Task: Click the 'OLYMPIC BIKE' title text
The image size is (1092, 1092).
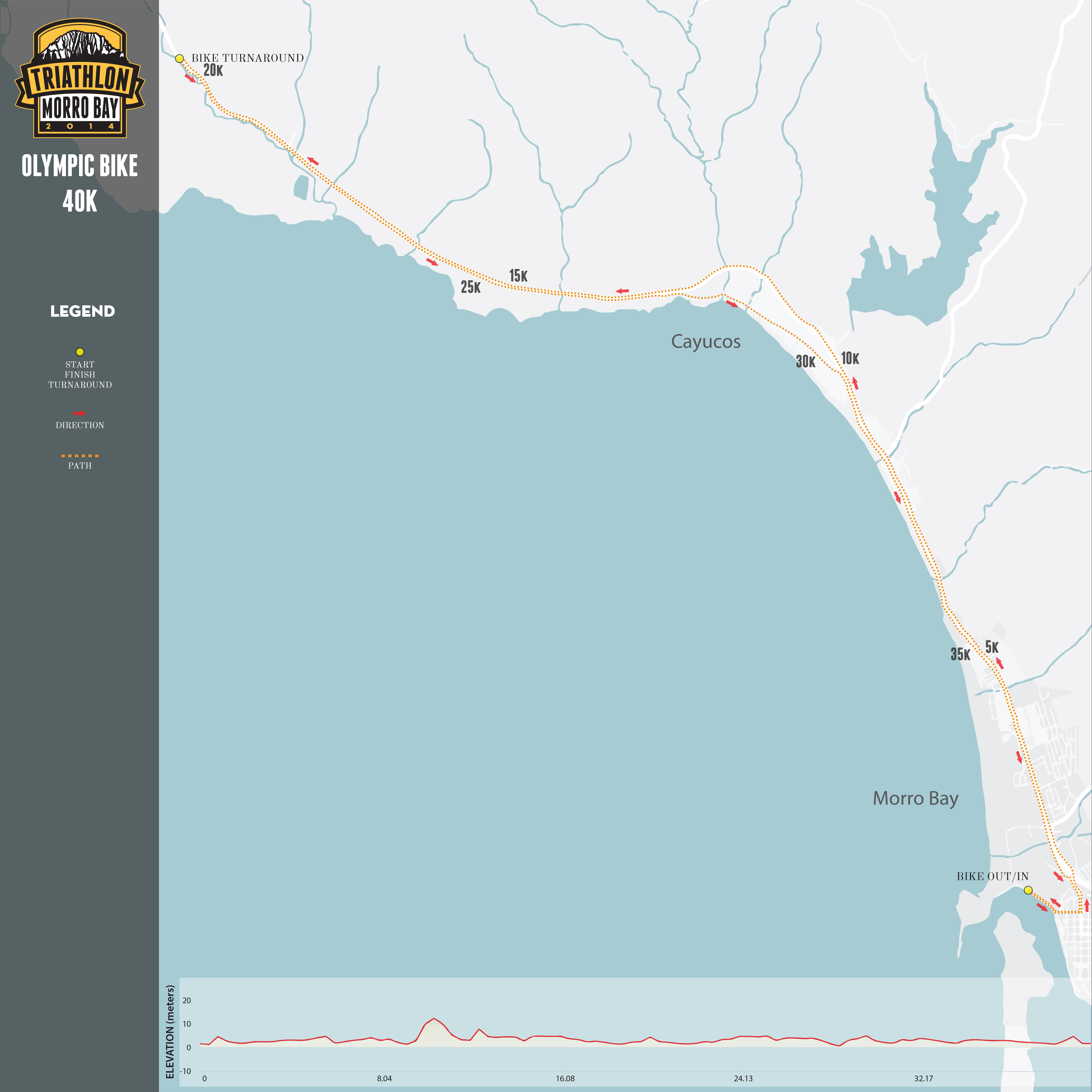Action: click(x=80, y=166)
